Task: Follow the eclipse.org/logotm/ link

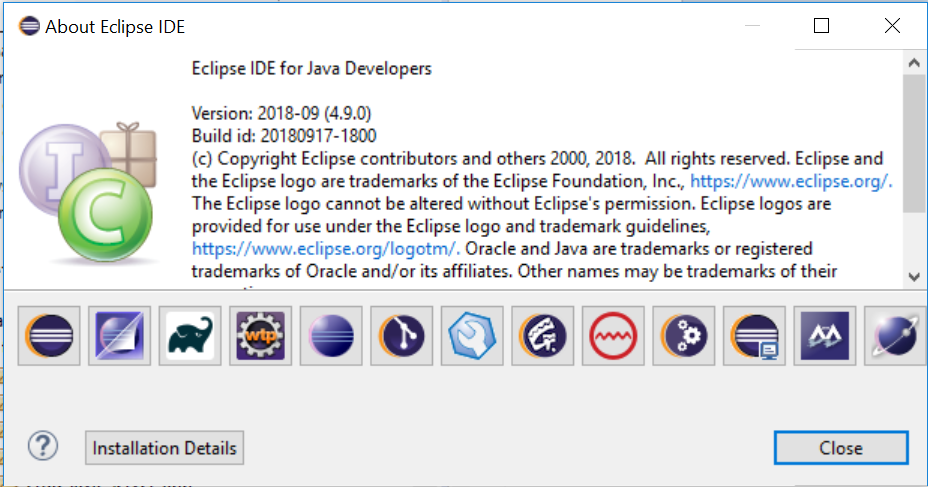Action: (325, 248)
